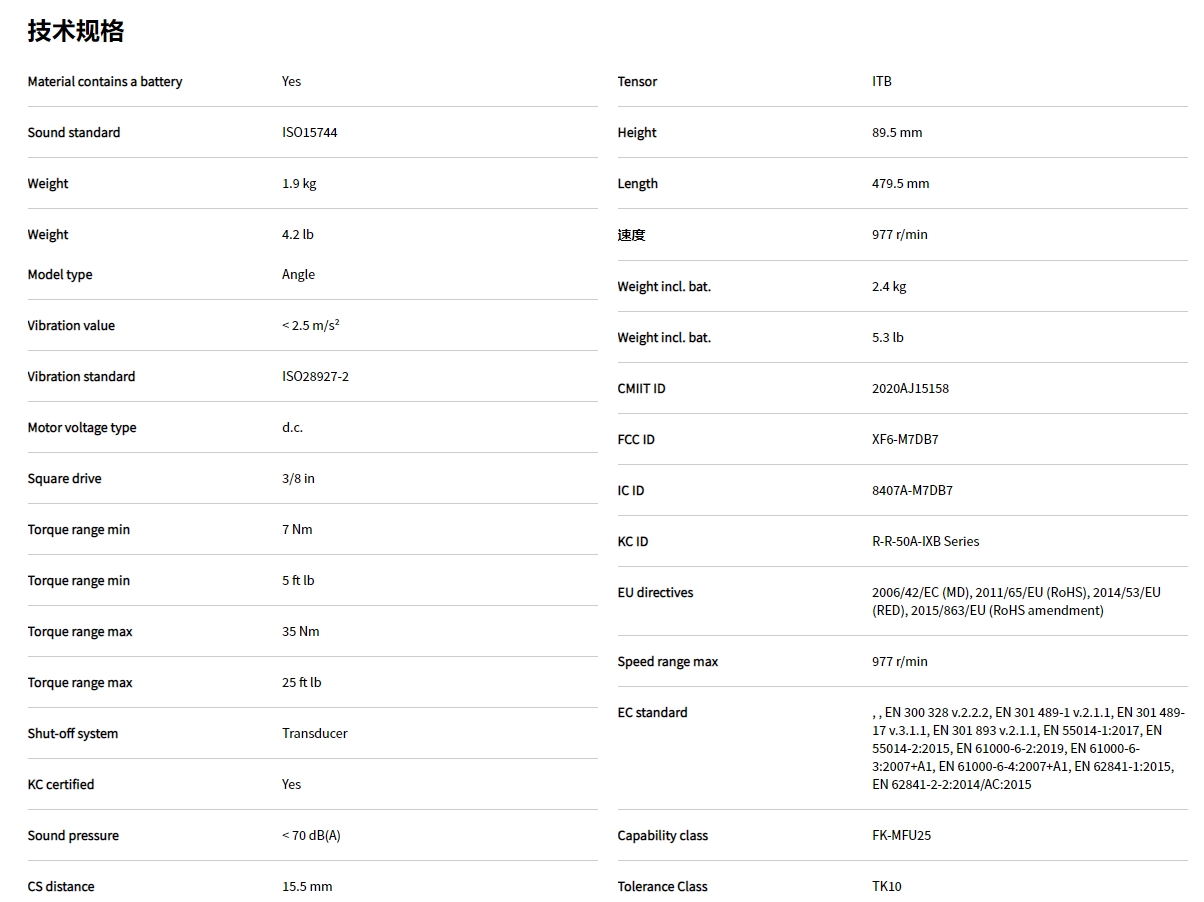Click the IC ID value 8407A-M7DB7
Image resolution: width=1204 pixels, height=902 pixels.
point(912,491)
